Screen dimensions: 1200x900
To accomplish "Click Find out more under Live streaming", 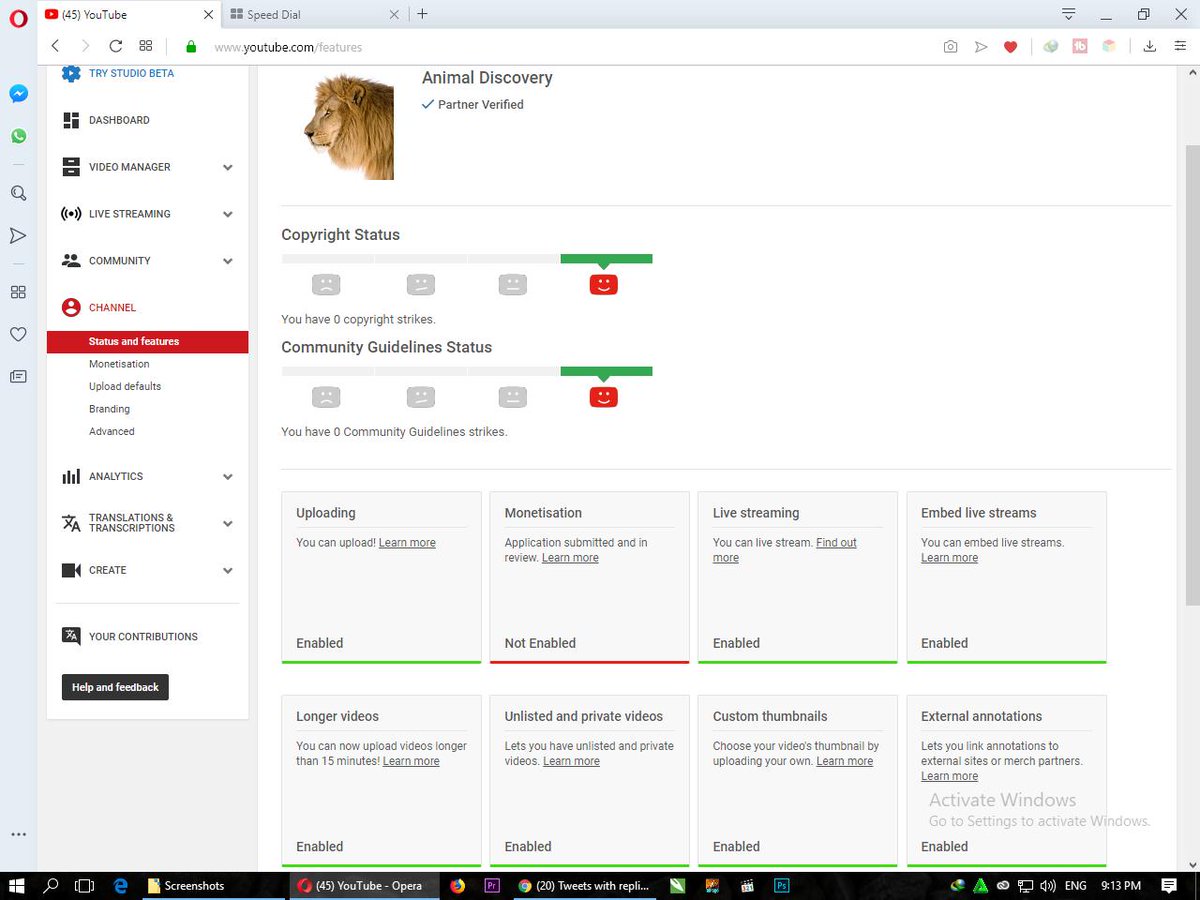I will (x=785, y=550).
